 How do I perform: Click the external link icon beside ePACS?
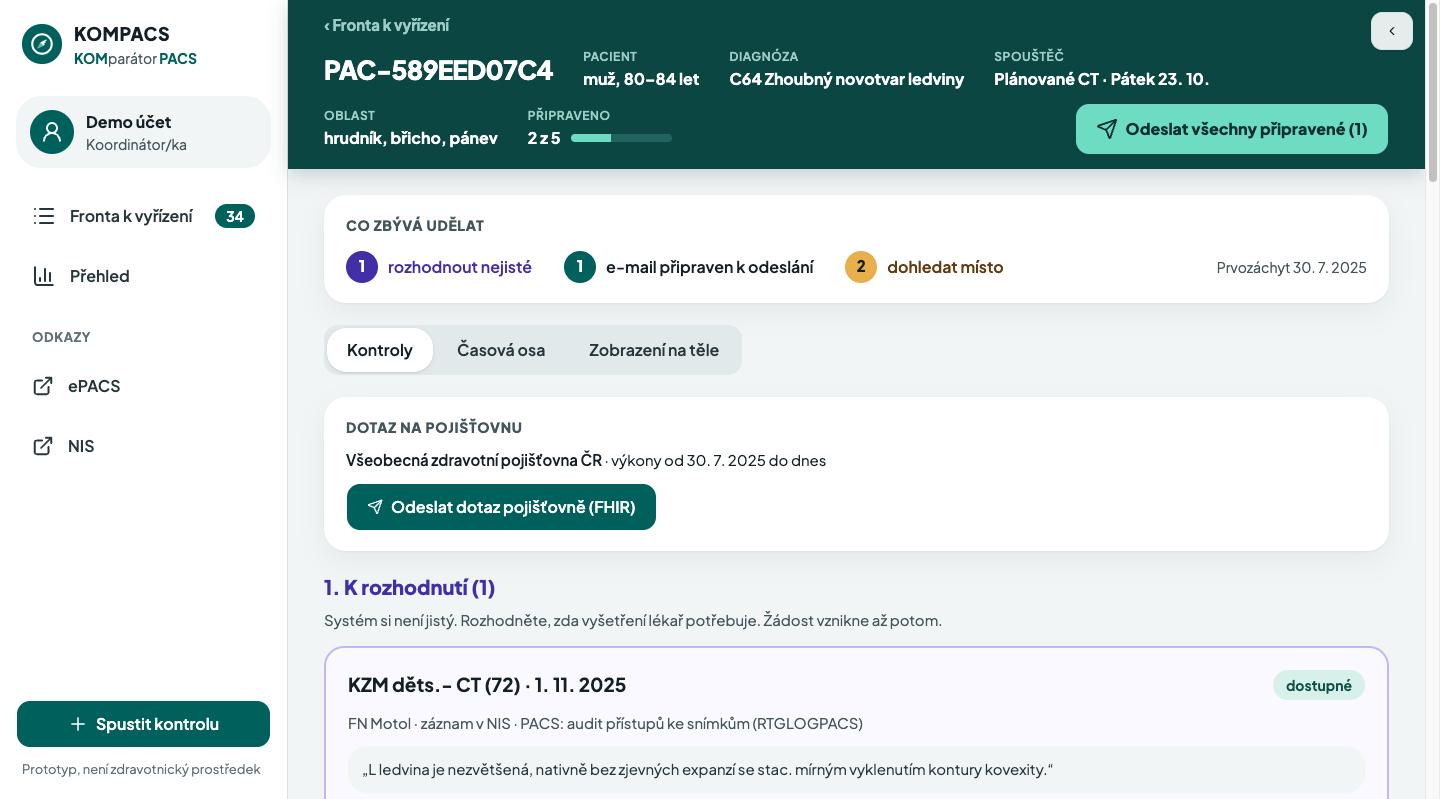click(43, 386)
